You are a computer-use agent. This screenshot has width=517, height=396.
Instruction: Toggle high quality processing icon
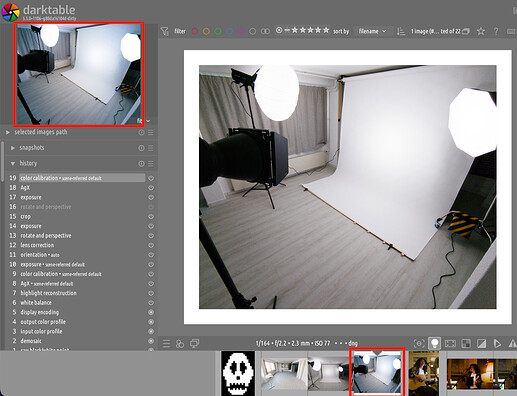(x=450, y=343)
